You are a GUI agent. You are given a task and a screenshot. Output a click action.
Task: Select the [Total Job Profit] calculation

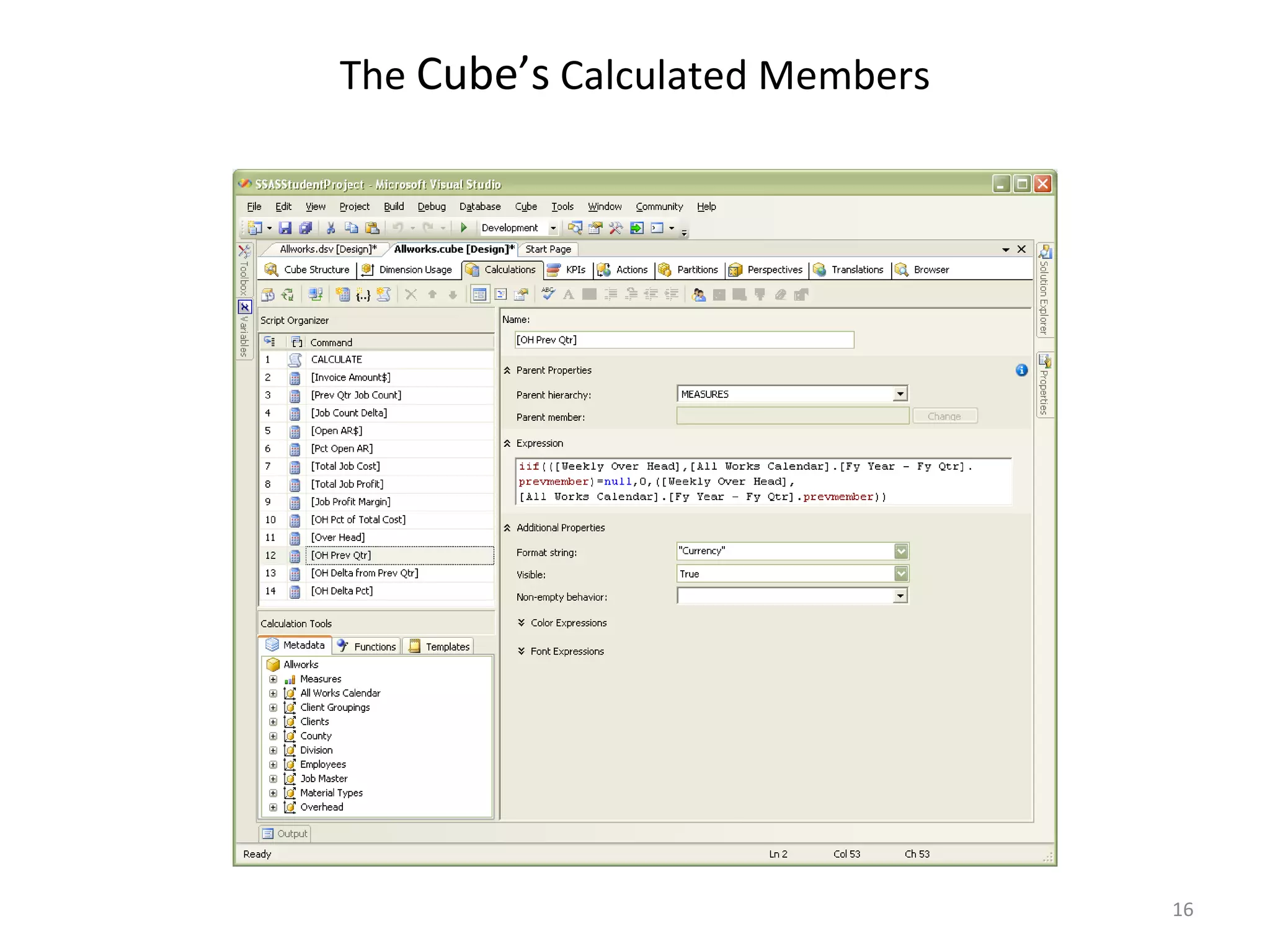click(377, 485)
